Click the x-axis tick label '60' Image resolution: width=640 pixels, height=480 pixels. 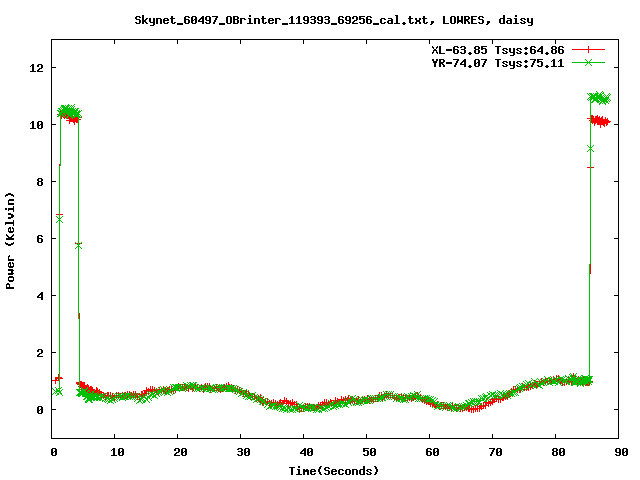click(432, 452)
